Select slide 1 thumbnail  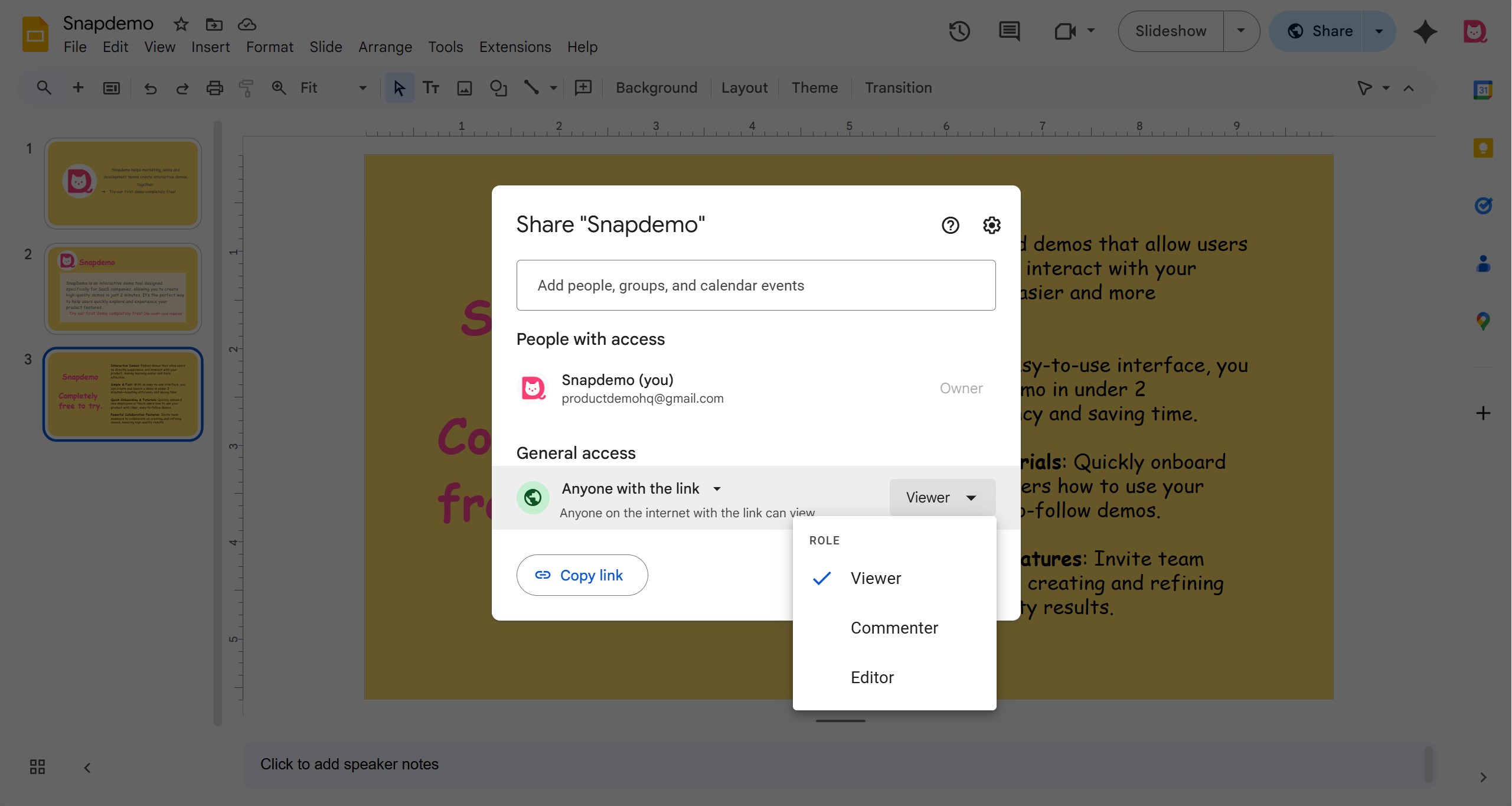tap(123, 184)
